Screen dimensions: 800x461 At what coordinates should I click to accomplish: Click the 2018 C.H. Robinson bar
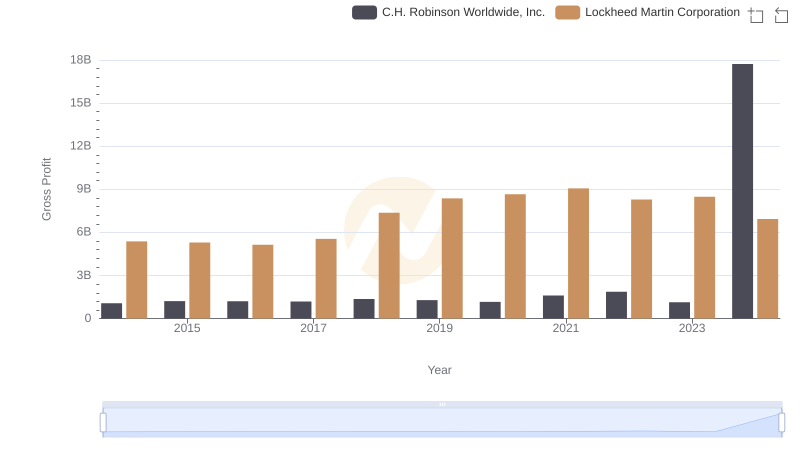[x=364, y=309]
